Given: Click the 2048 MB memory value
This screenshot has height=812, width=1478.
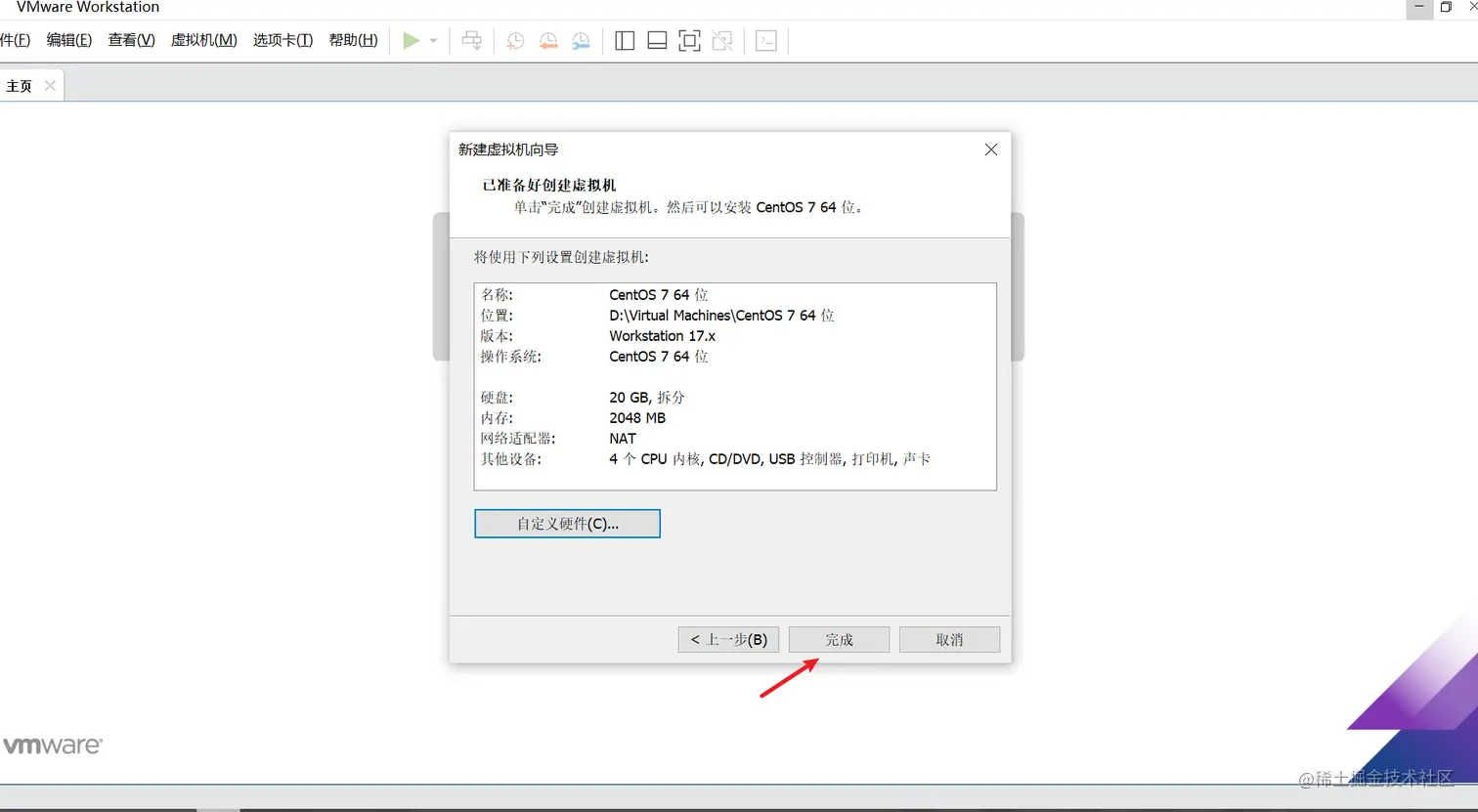Looking at the screenshot, I should pyautogui.click(x=637, y=418).
